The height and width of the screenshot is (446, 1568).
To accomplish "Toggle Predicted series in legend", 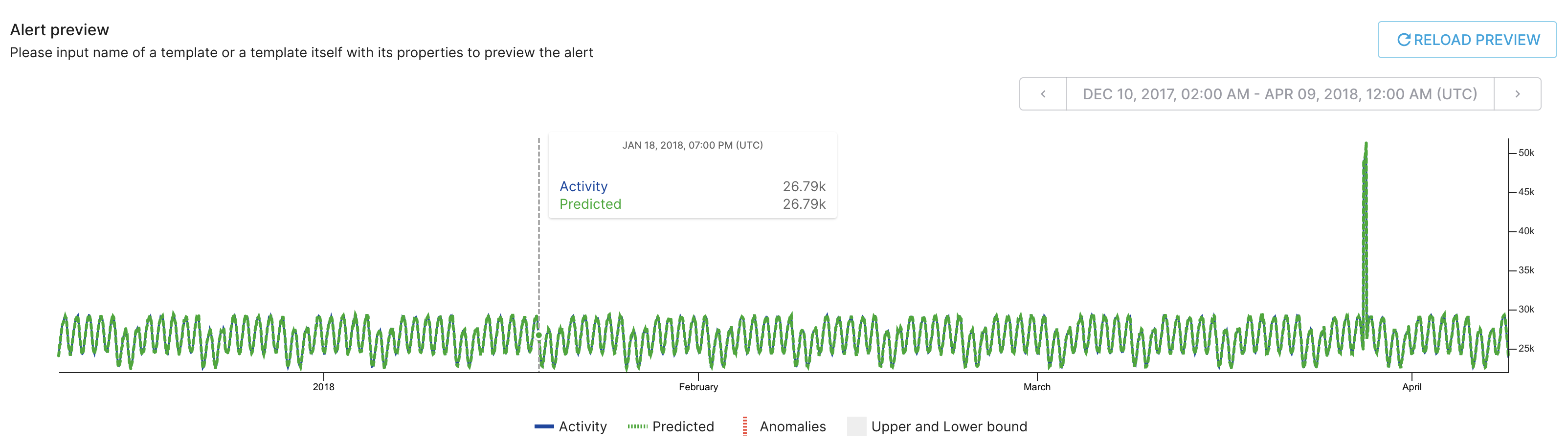I will tap(671, 426).
